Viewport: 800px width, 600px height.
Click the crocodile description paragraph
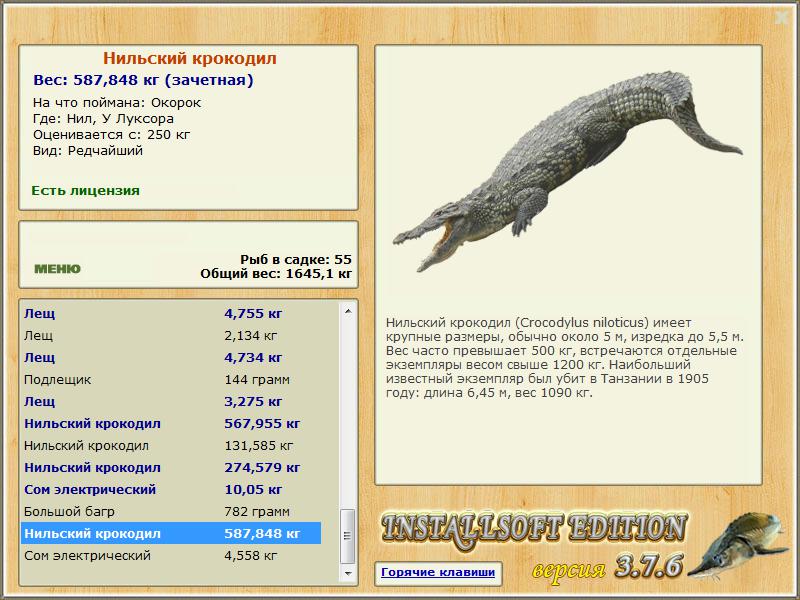tap(565, 358)
